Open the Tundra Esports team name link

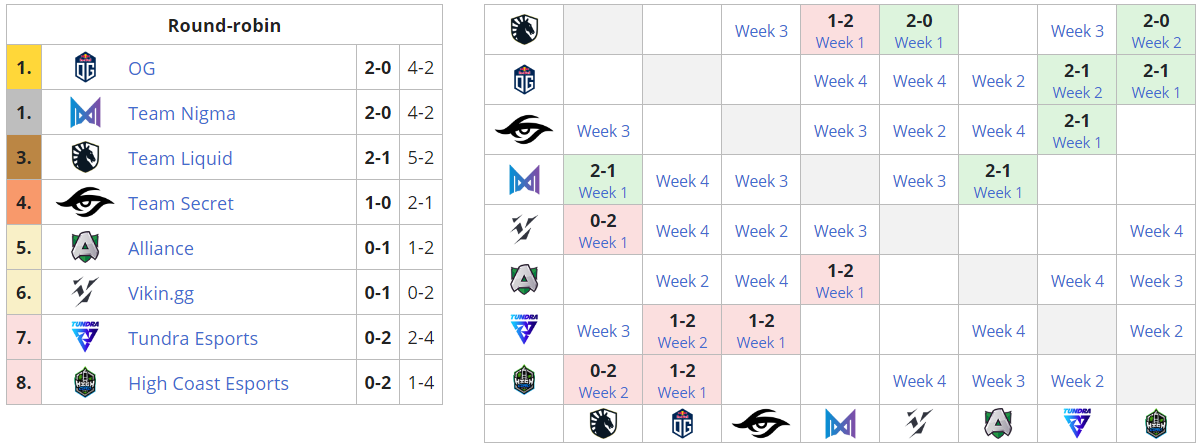[193, 338]
